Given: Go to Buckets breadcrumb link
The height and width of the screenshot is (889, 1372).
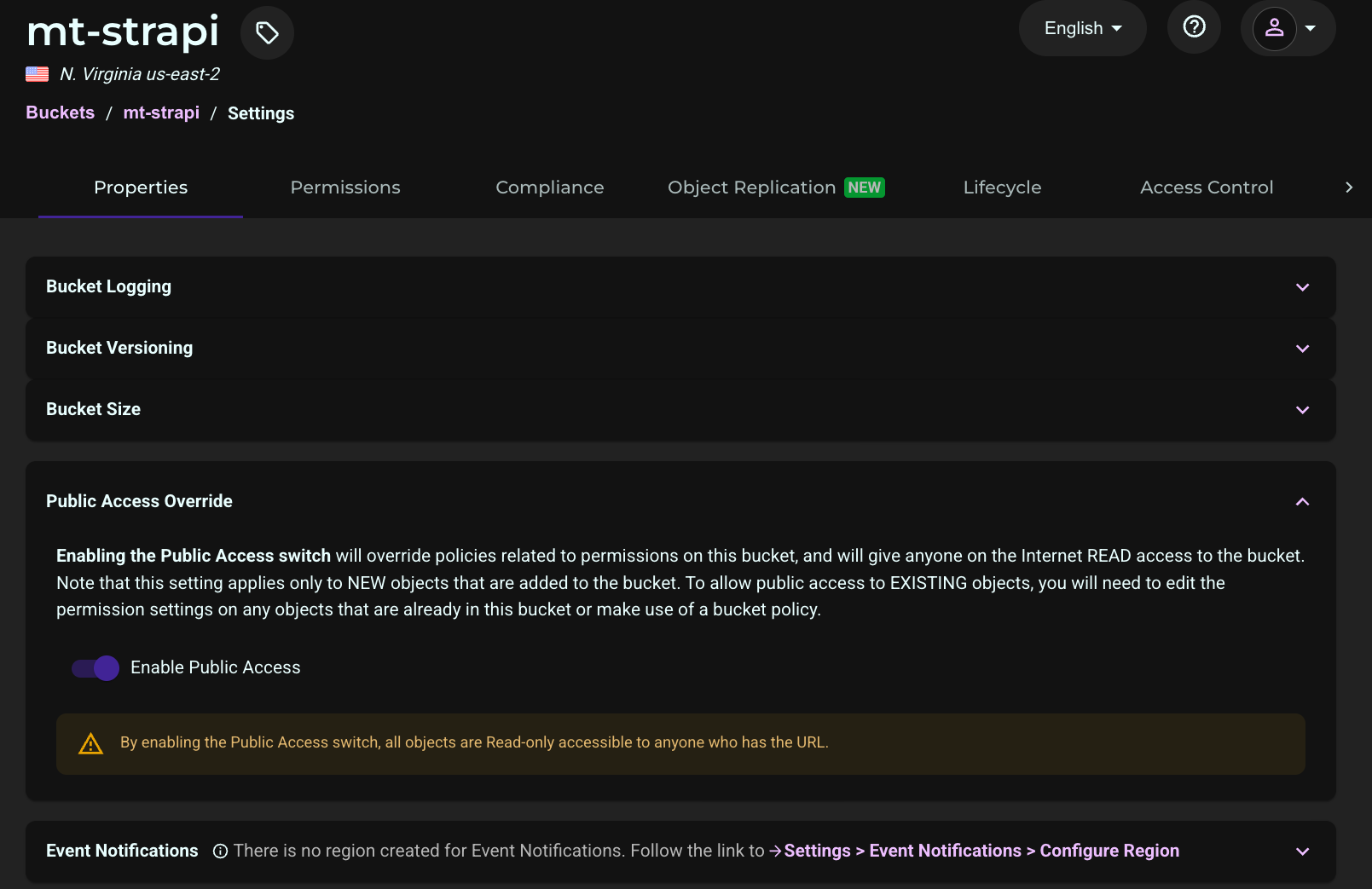Looking at the screenshot, I should (61, 113).
